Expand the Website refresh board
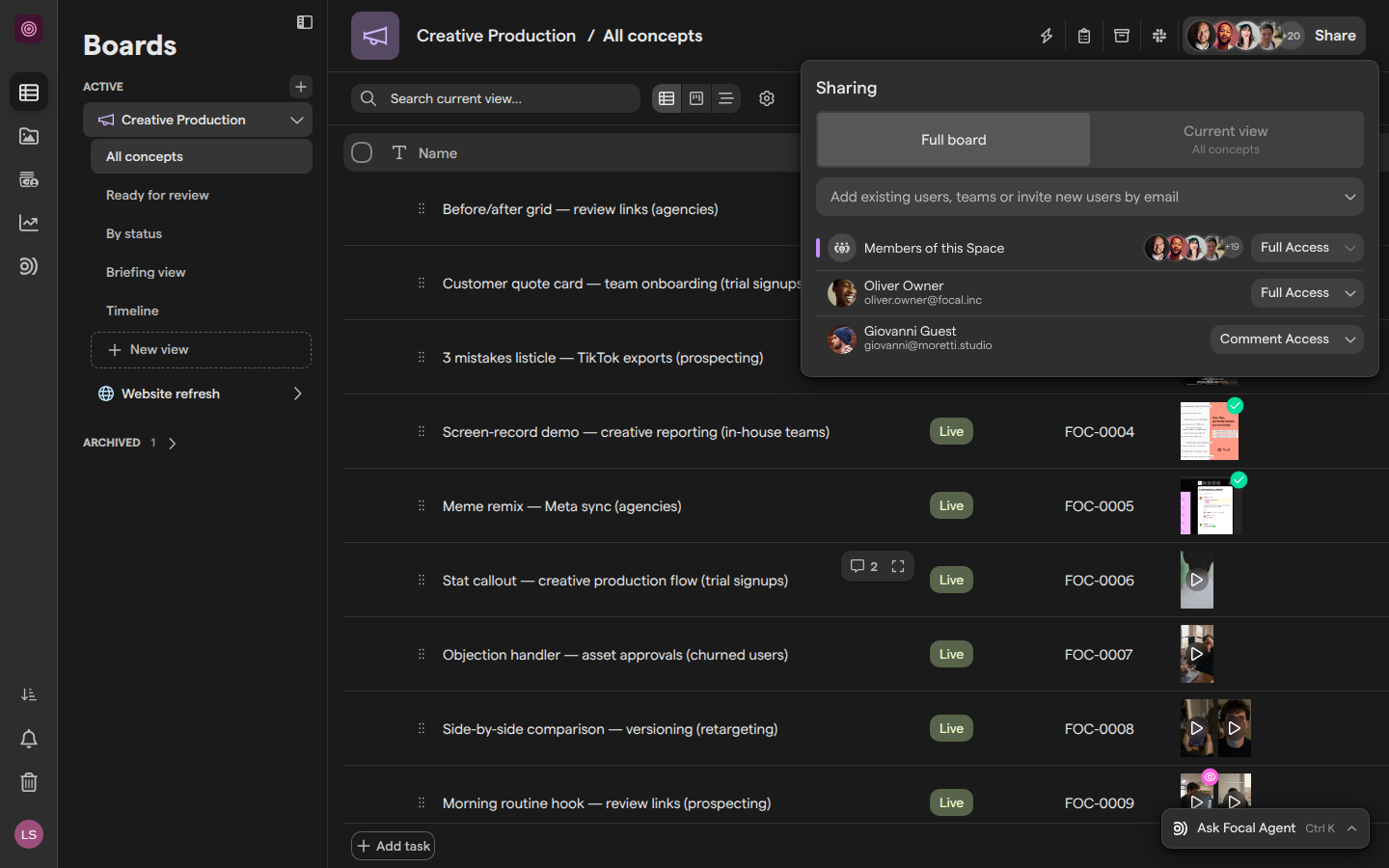The image size is (1389, 868). pyautogui.click(x=297, y=393)
